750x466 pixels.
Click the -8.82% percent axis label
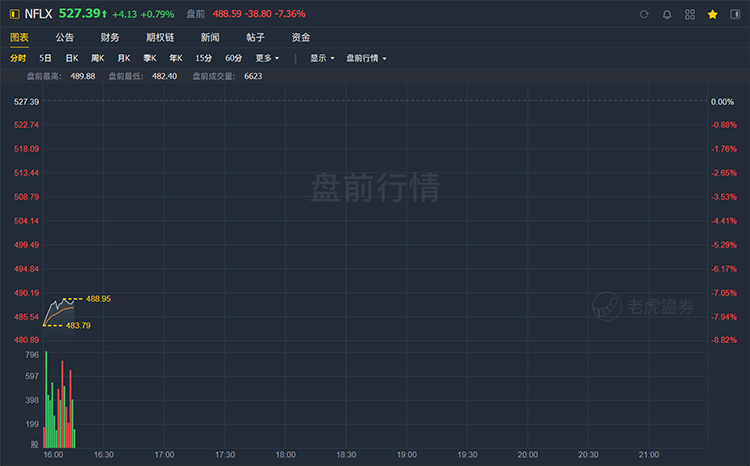[724, 340]
